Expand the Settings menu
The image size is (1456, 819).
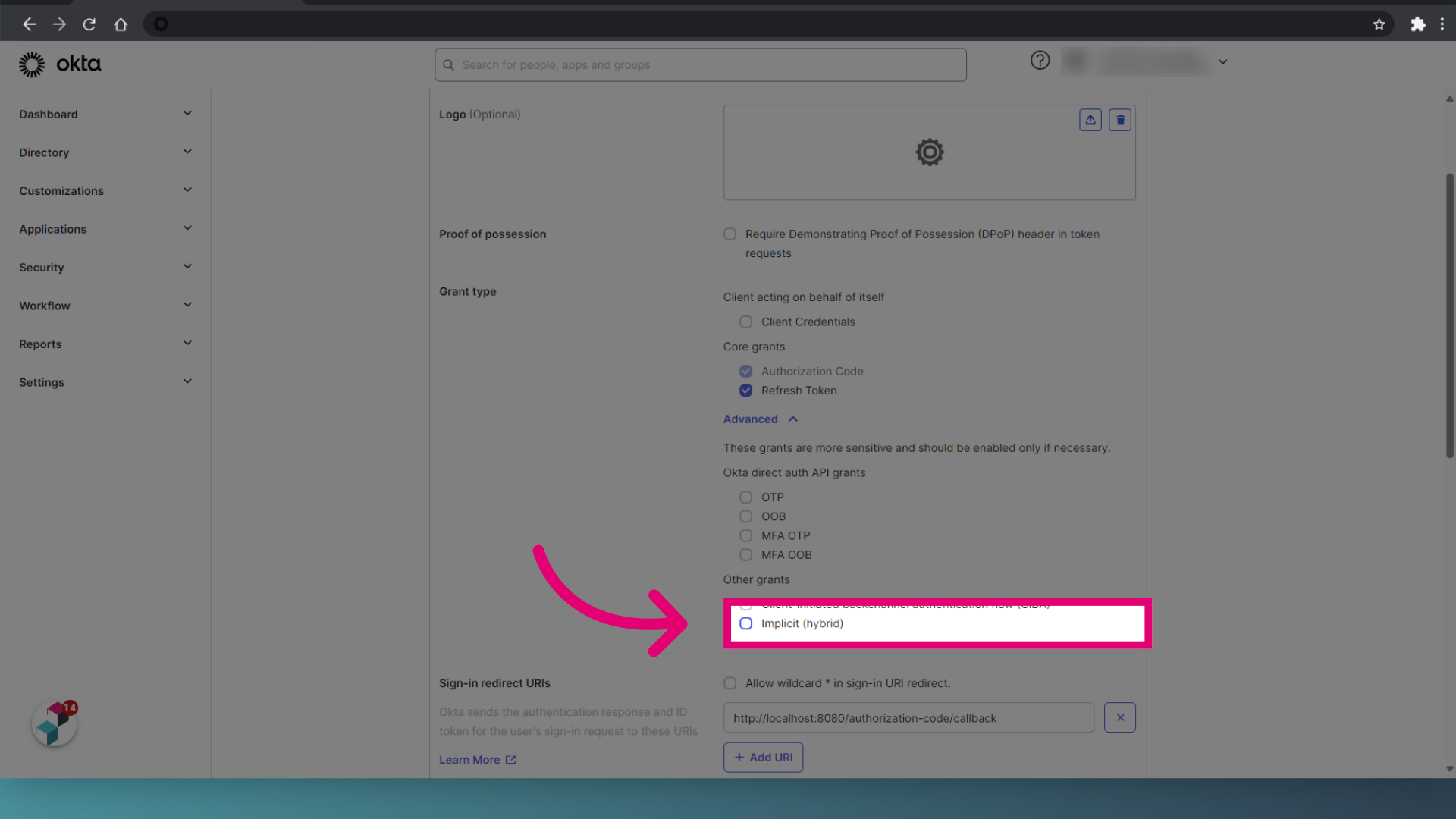point(105,382)
